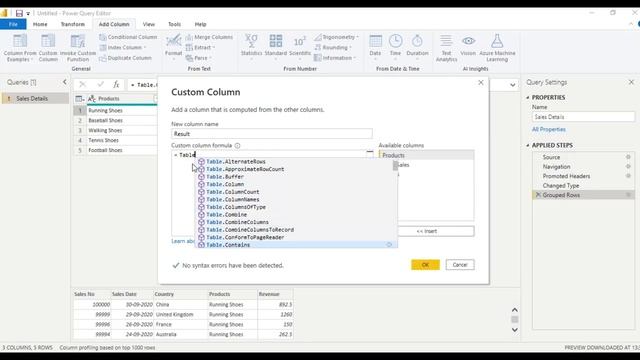Open All Properties link

tap(549, 129)
